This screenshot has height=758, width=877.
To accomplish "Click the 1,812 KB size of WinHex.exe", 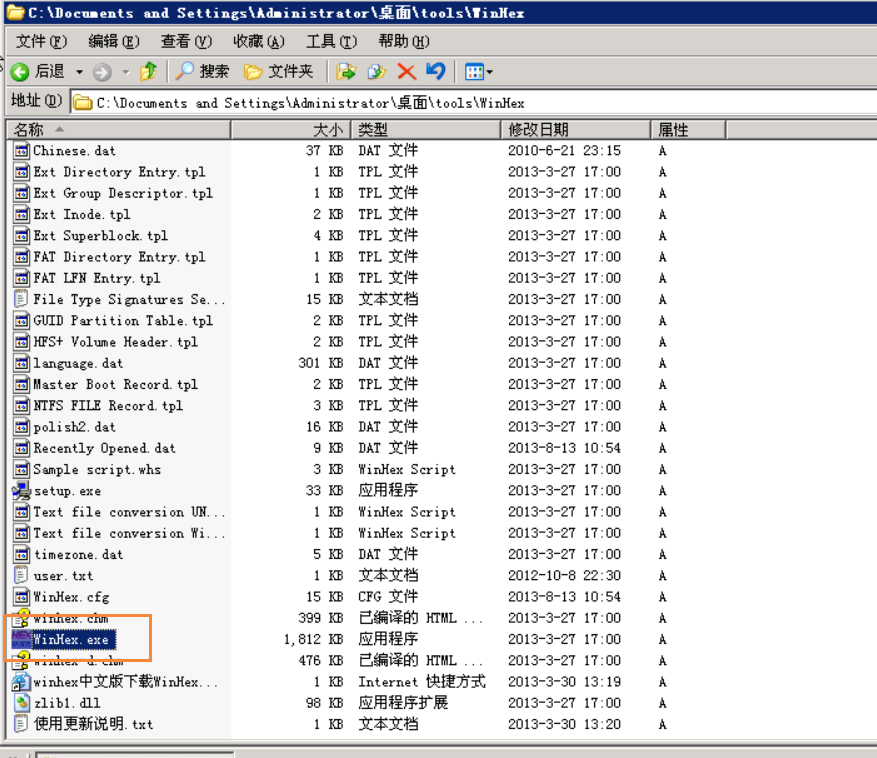I will click(313, 639).
